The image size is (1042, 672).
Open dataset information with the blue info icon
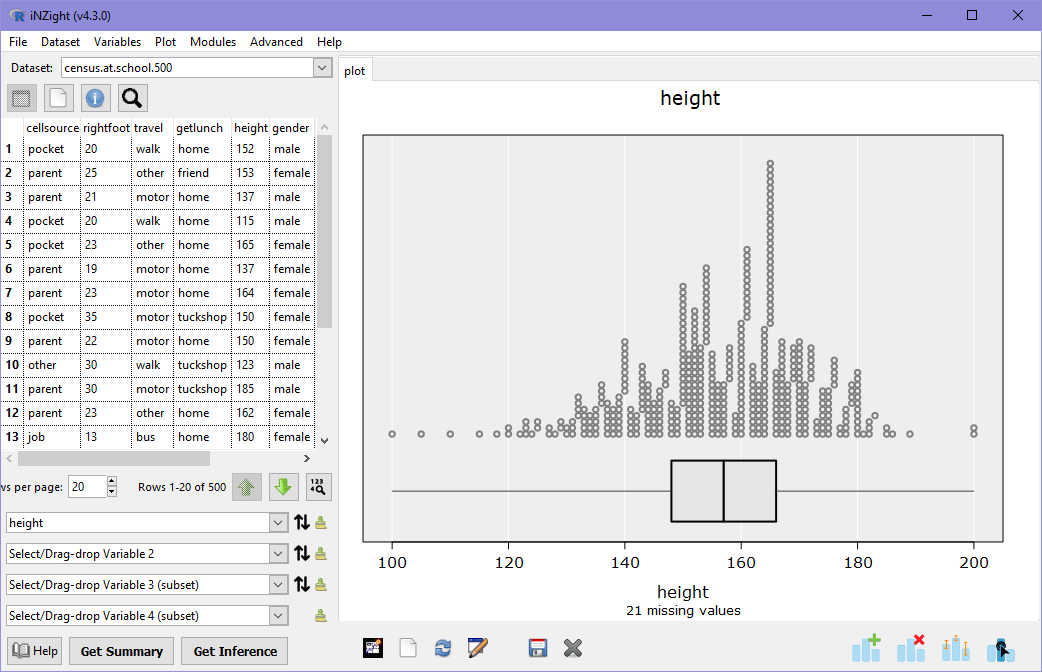point(95,98)
